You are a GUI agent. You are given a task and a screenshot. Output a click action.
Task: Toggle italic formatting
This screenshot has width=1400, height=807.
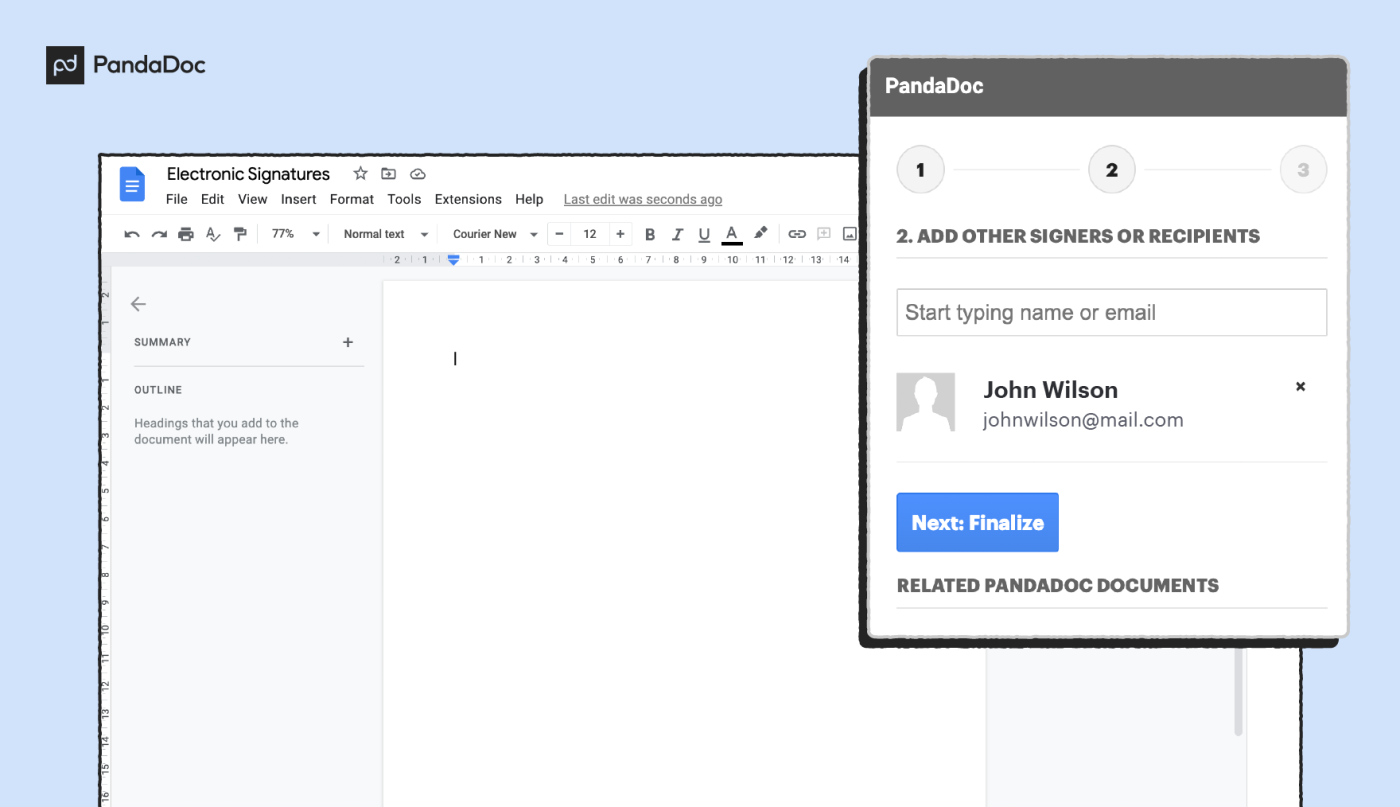(677, 234)
